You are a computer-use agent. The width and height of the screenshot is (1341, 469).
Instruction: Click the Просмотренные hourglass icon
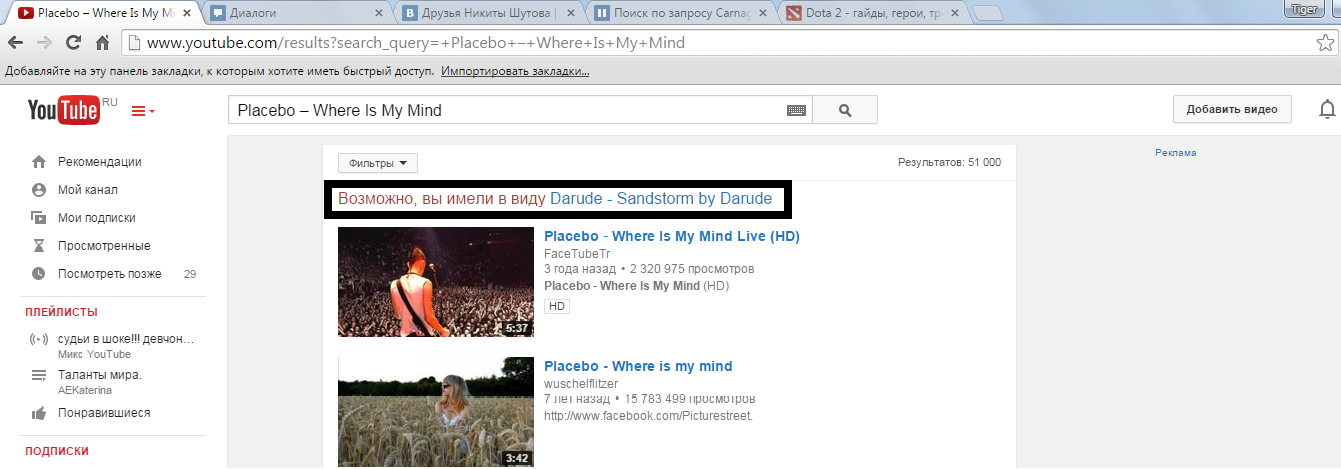[39, 245]
